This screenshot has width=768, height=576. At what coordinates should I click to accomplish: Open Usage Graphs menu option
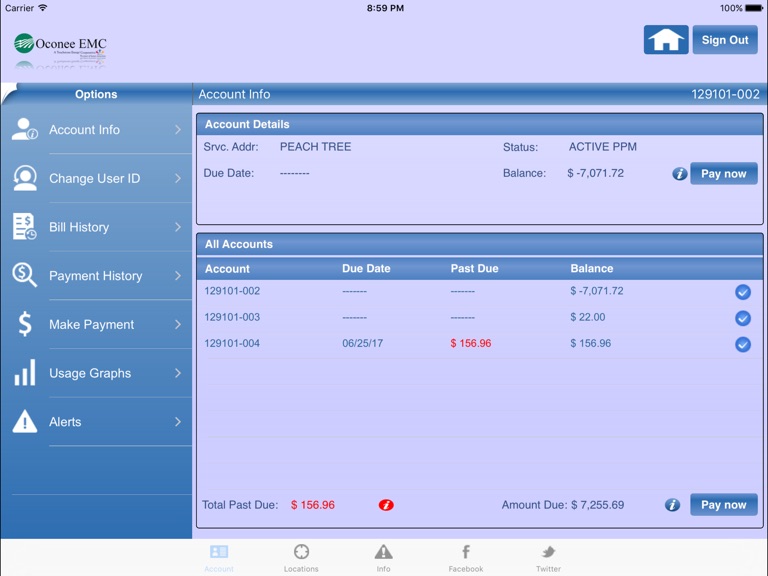(x=96, y=373)
